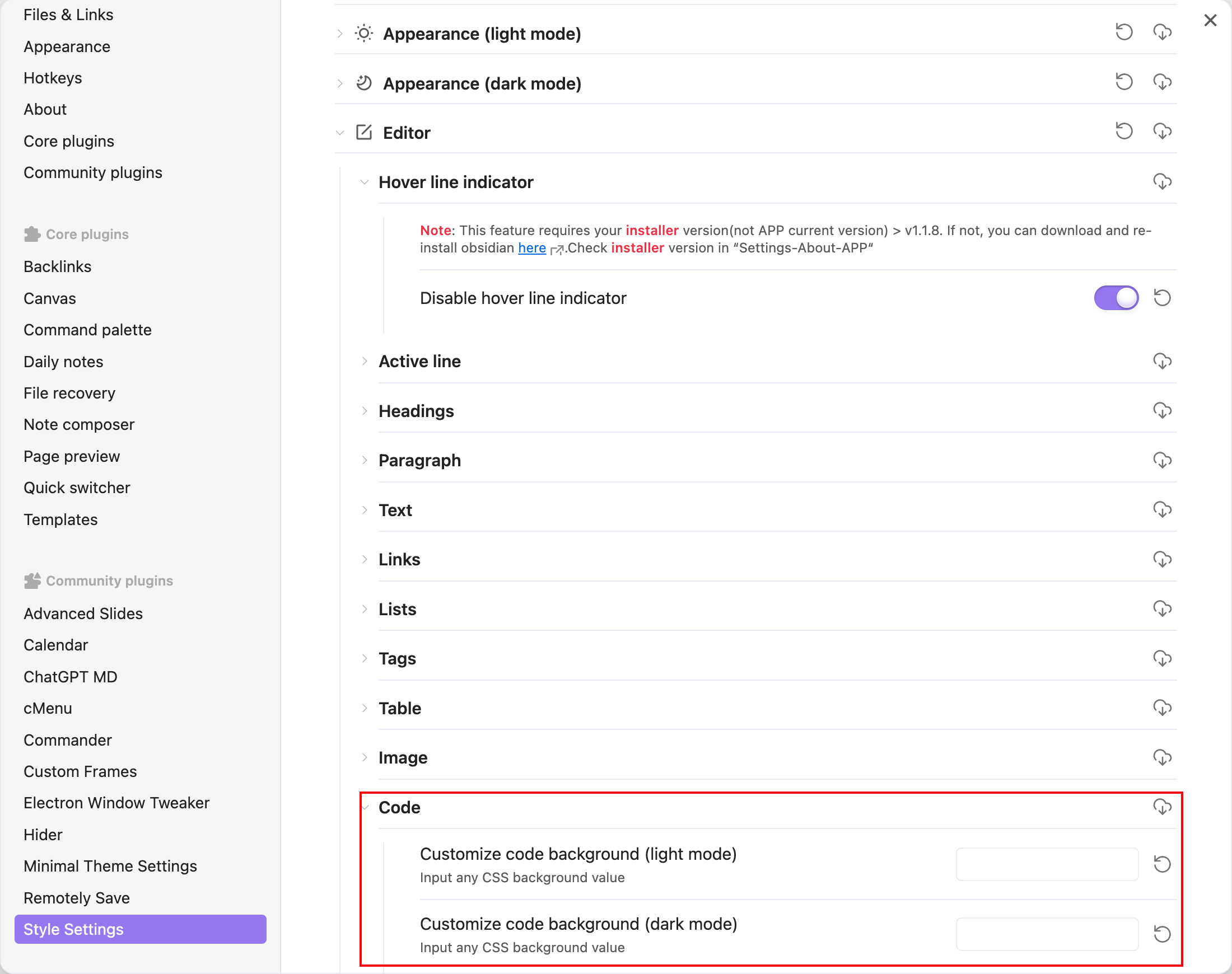Open Hotkeys settings in the sidebar
This screenshot has height=974, width=1232.
(53, 78)
